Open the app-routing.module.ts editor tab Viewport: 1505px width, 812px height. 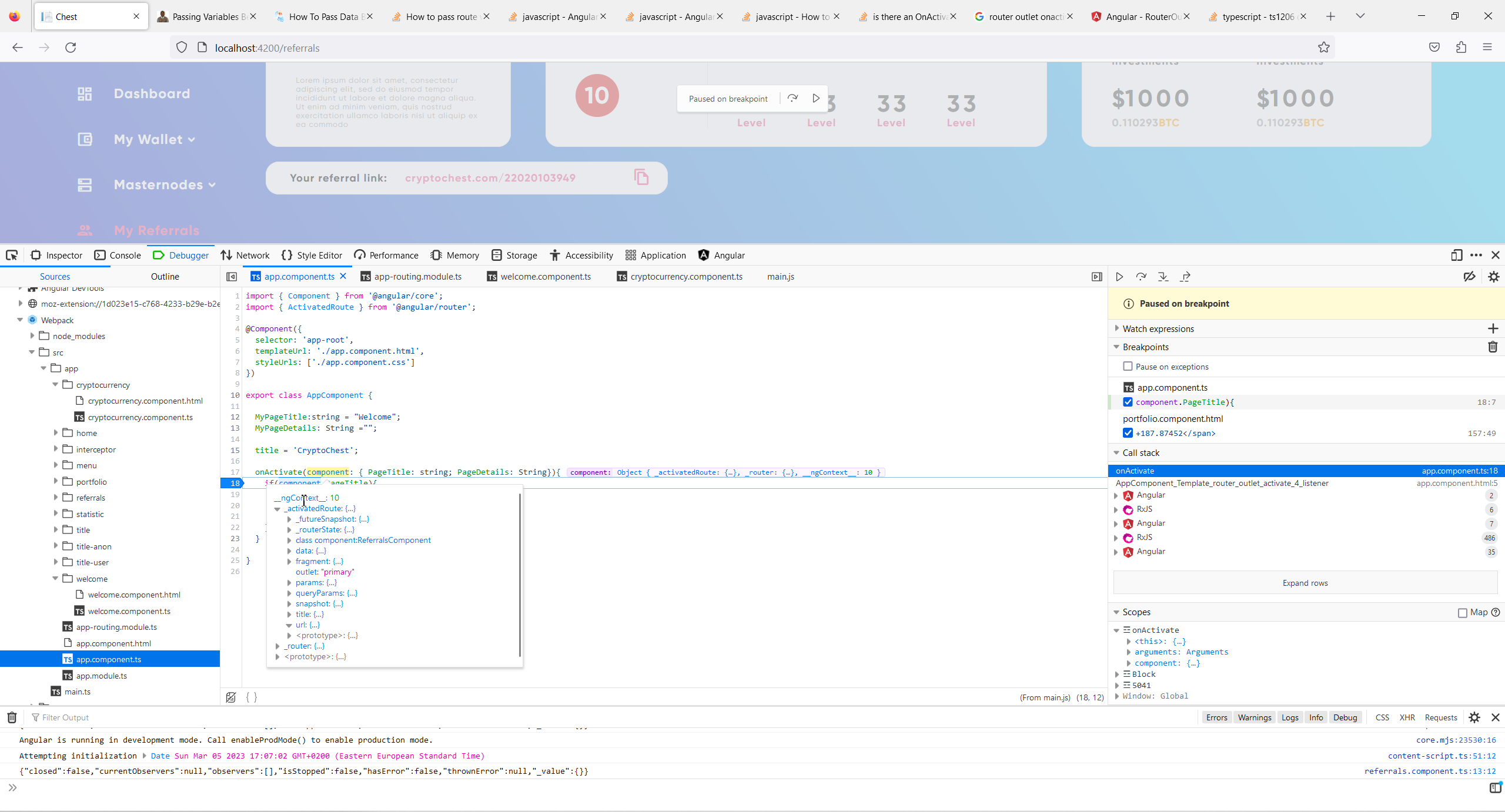coord(417,277)
